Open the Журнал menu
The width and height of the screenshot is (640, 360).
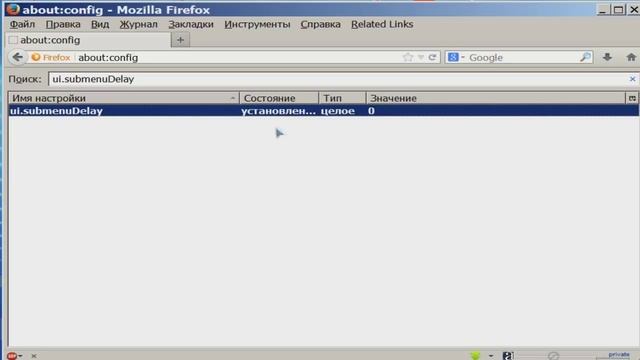click(x=138, y=24)
